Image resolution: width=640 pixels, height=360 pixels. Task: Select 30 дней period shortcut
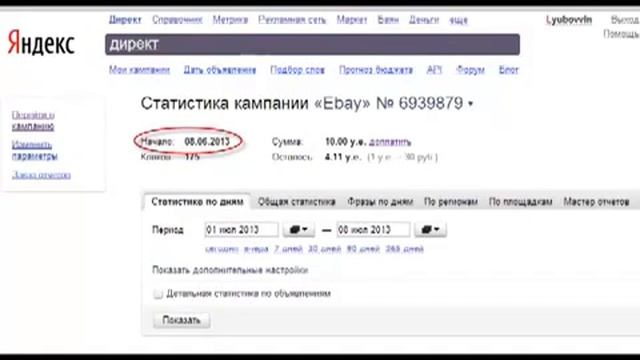coord(324,249)
